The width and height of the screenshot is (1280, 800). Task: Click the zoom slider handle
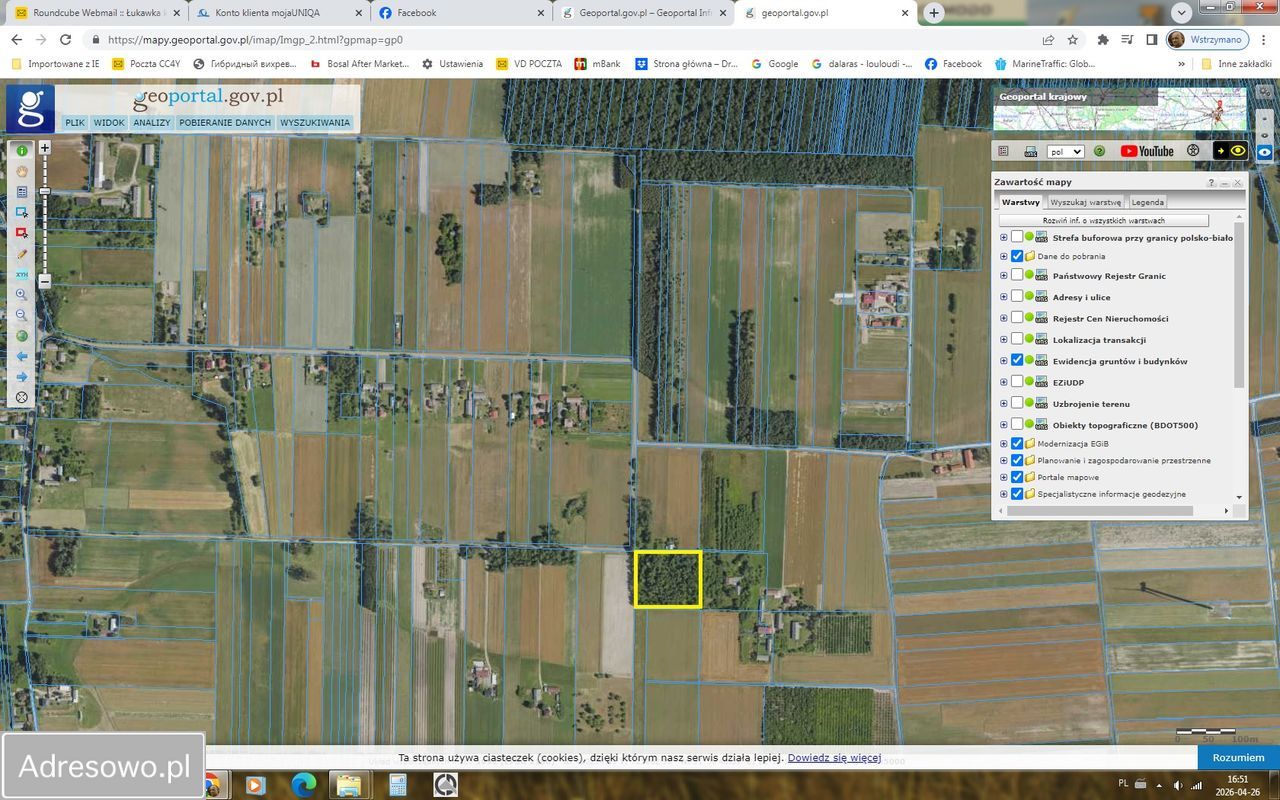pos(45,191)
